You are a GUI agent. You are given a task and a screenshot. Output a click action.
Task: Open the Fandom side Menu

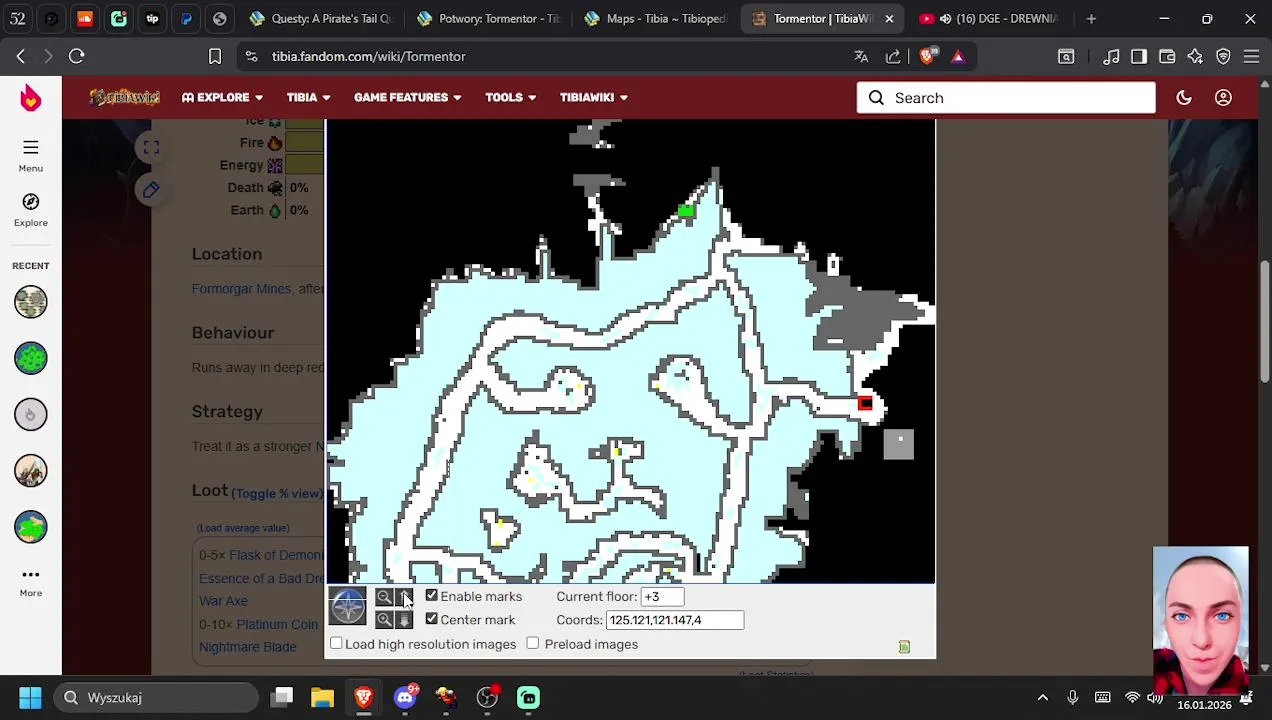(x=31, y=155)
